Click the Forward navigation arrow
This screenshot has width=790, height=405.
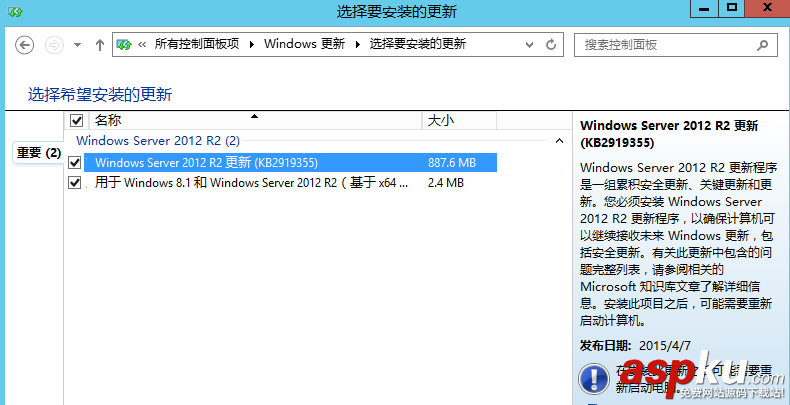point(54,45)
